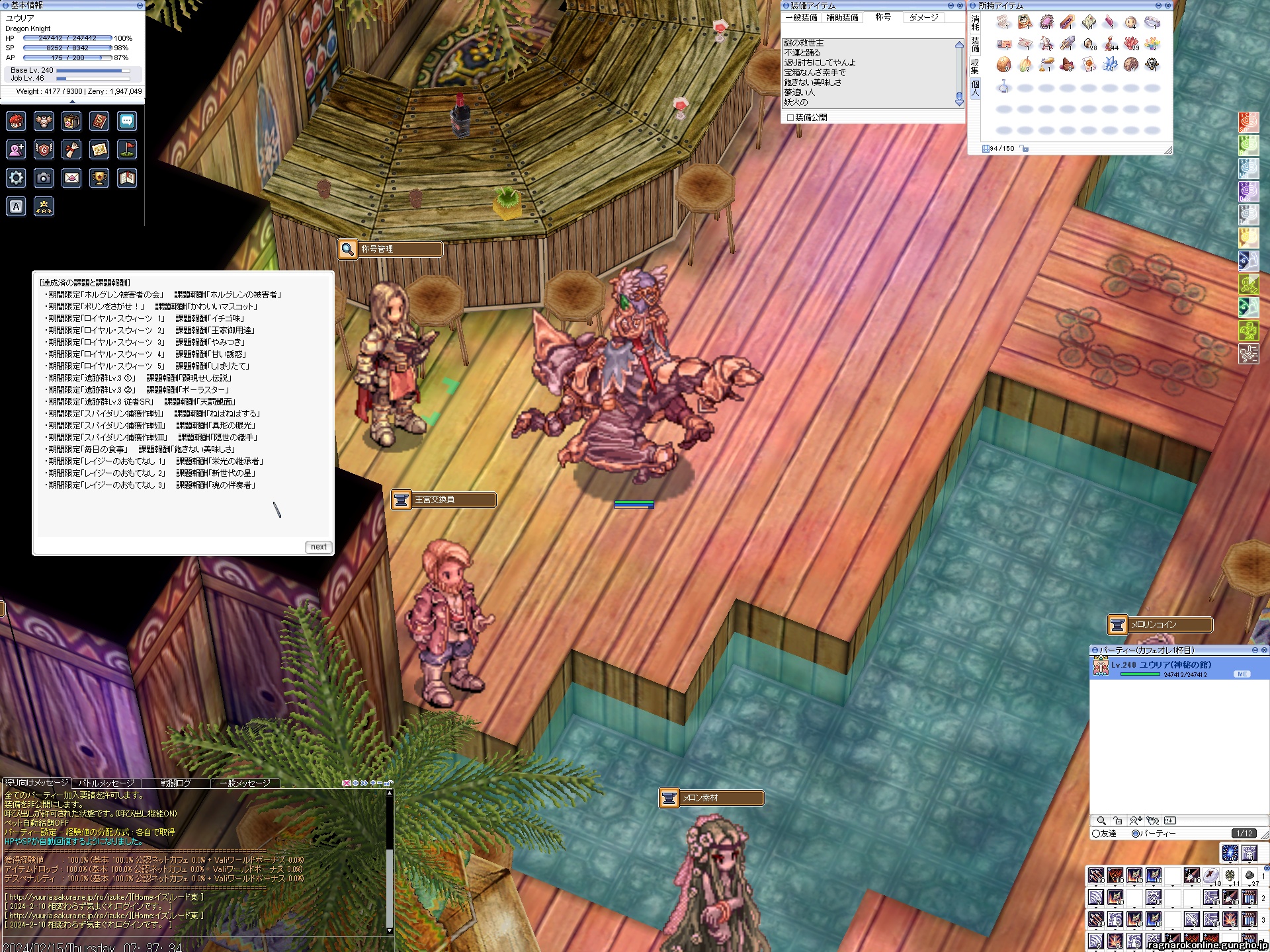Viewport: 1270px width, 952px height.
Task: Switch to the 一般メッセージ chat tab
Action: (245, 783)
